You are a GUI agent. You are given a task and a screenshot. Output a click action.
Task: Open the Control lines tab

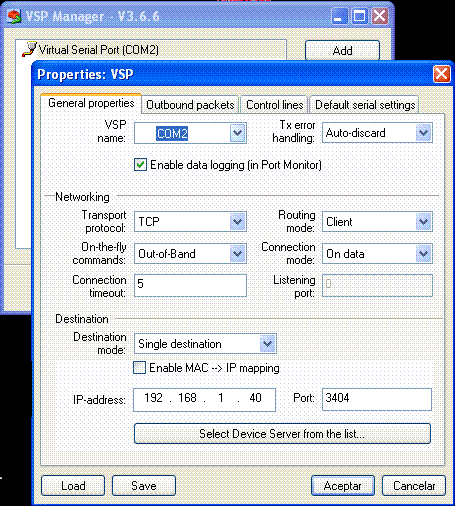tap(274, 105)
